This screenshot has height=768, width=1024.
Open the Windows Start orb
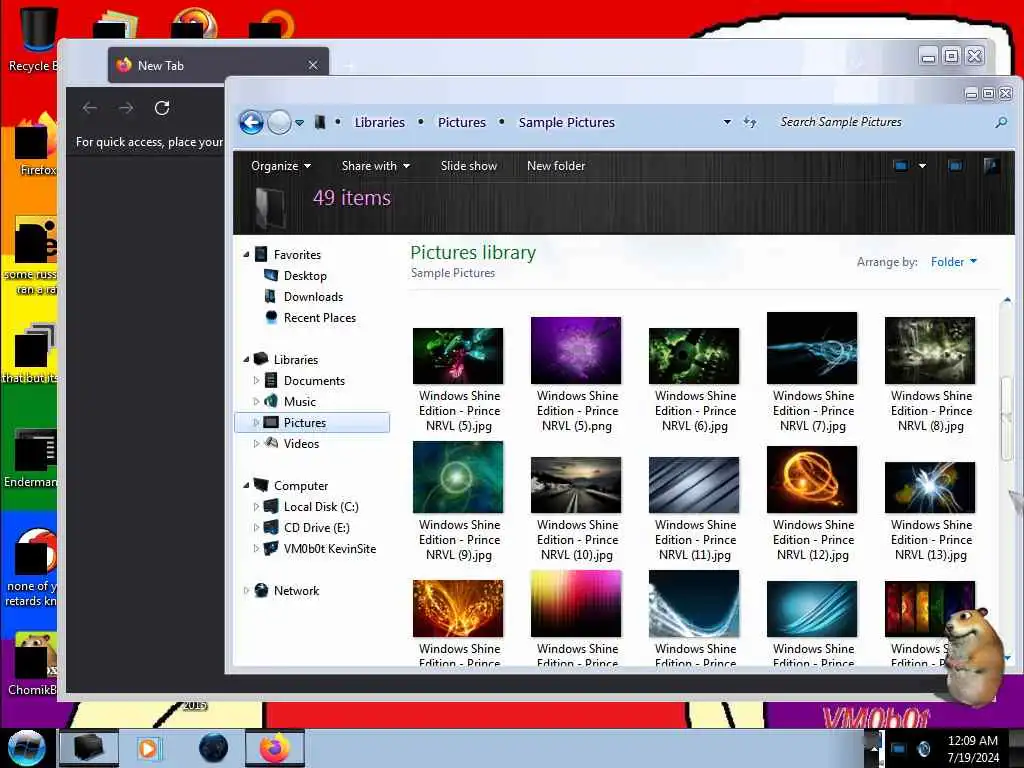pos(26,748)
